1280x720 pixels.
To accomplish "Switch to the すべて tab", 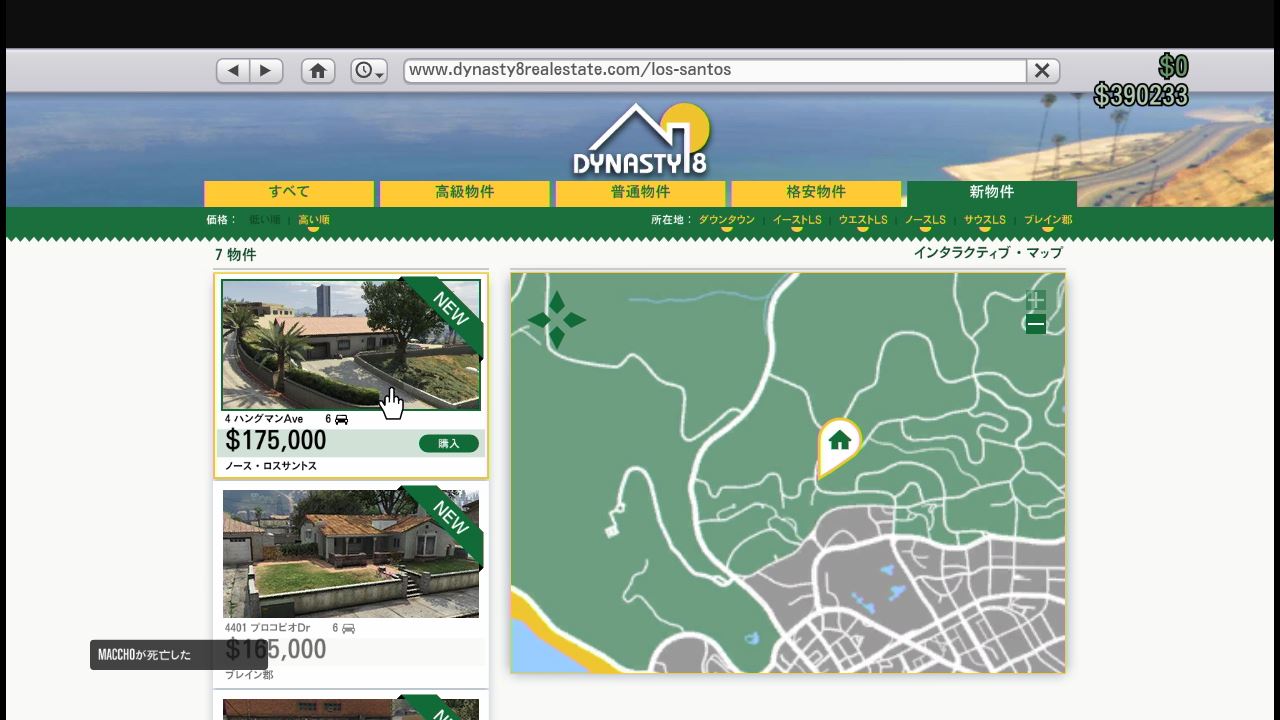I will click(x=289, y=193).
